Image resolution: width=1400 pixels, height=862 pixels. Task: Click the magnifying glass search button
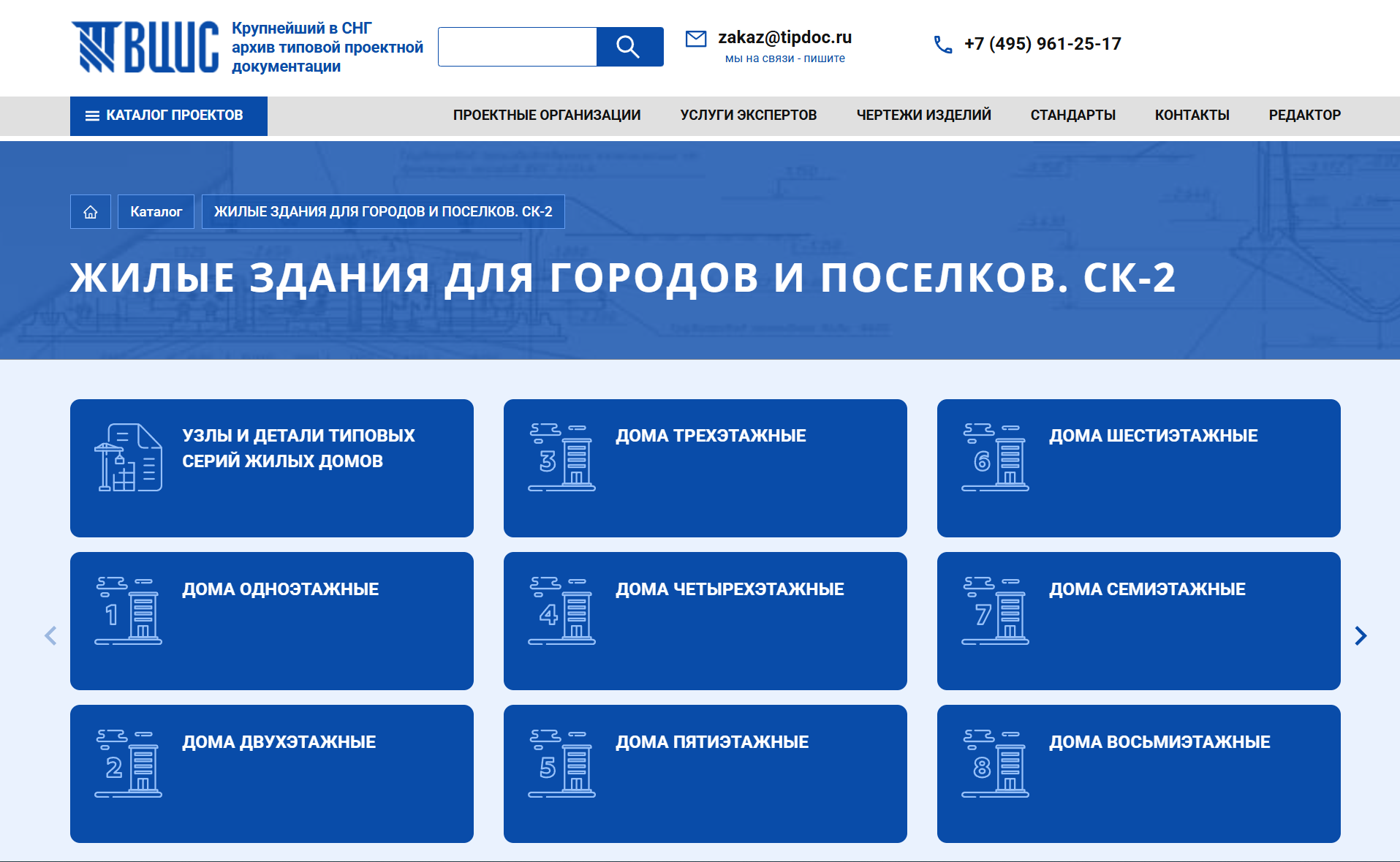pos(629,47)
